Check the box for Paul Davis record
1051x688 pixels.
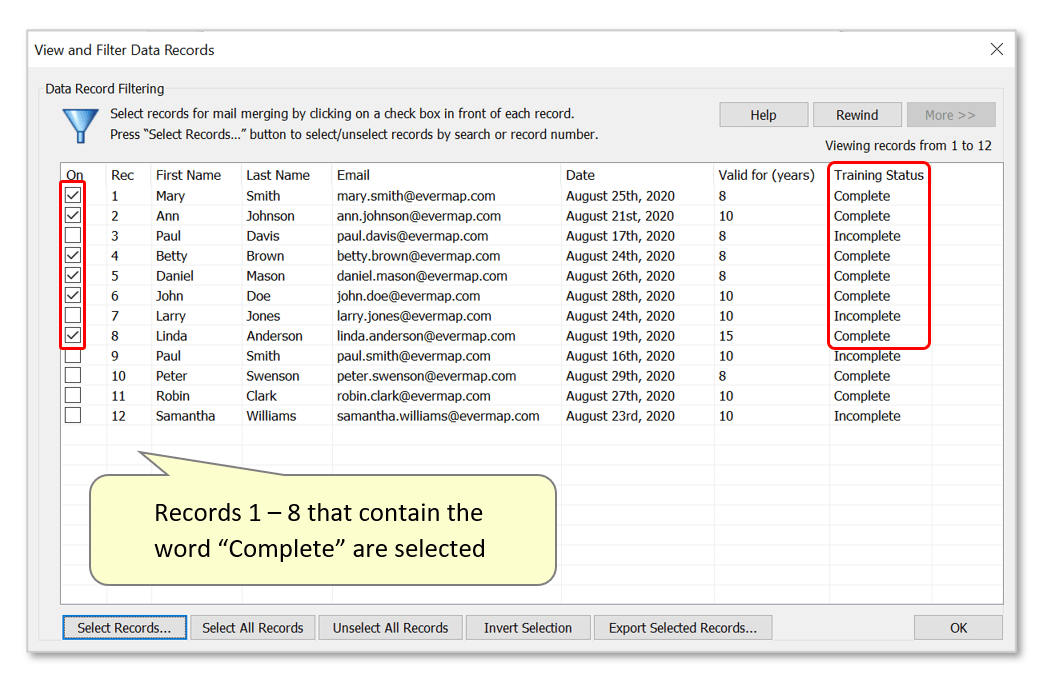(x=73, y=235)
